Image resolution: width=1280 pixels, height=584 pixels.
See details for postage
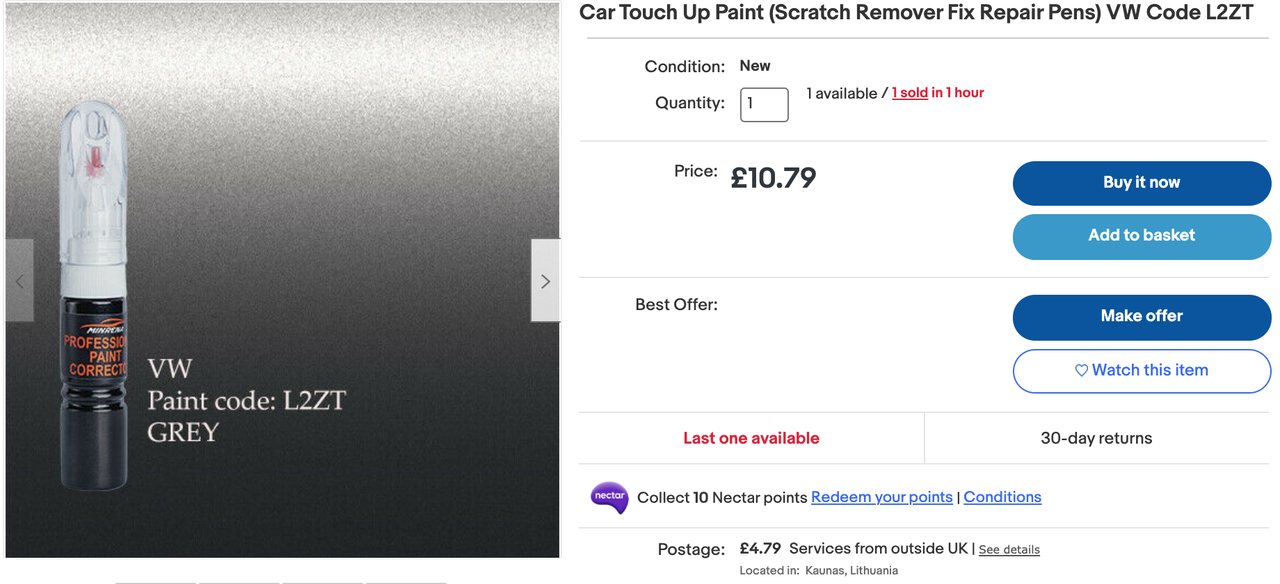[x=1009, y=550]
